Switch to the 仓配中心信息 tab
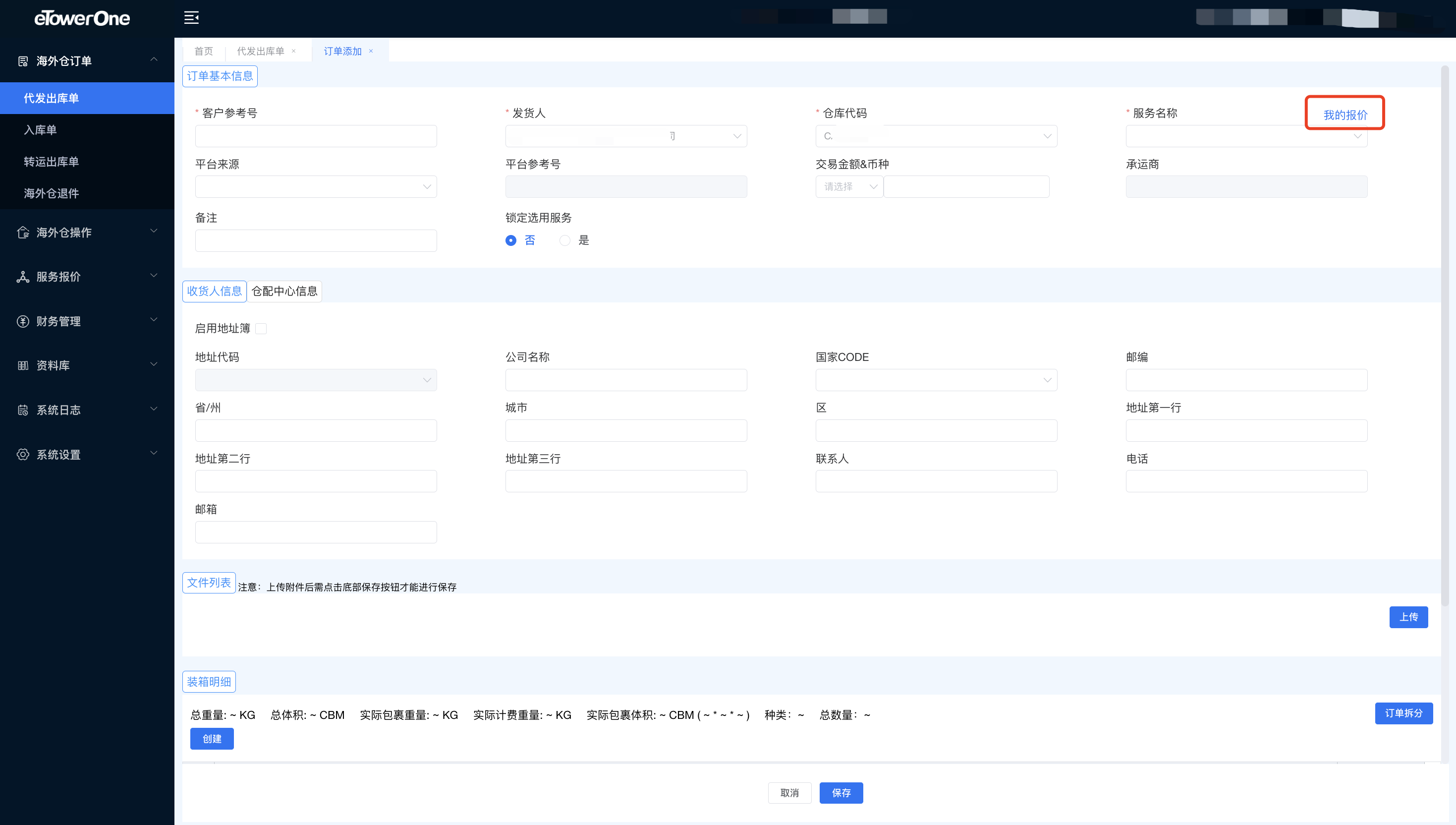Viewport: 1456px width, 825px height. [x=285, y=291]
